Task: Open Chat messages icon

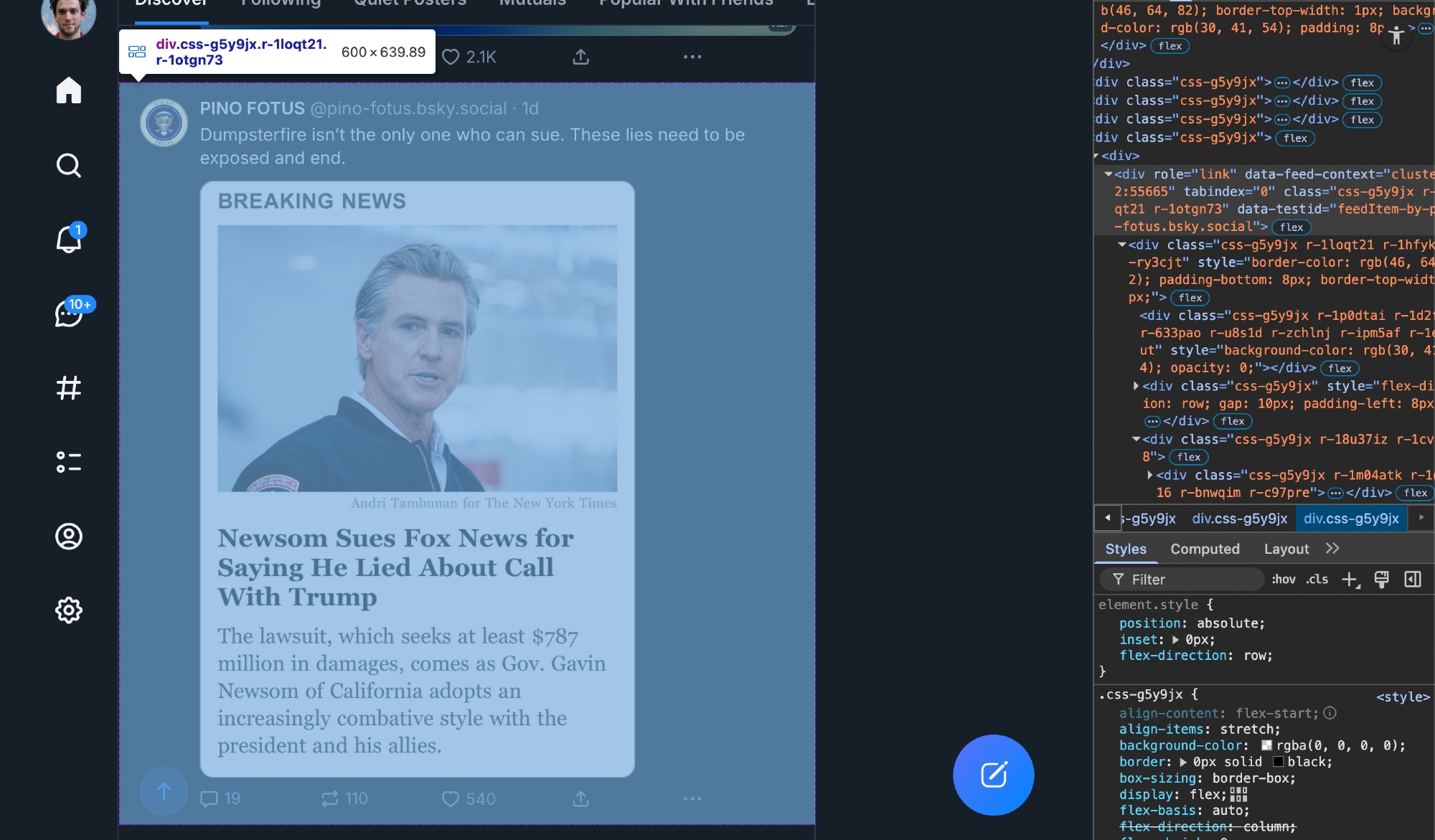Action: [x=69, y=313]
